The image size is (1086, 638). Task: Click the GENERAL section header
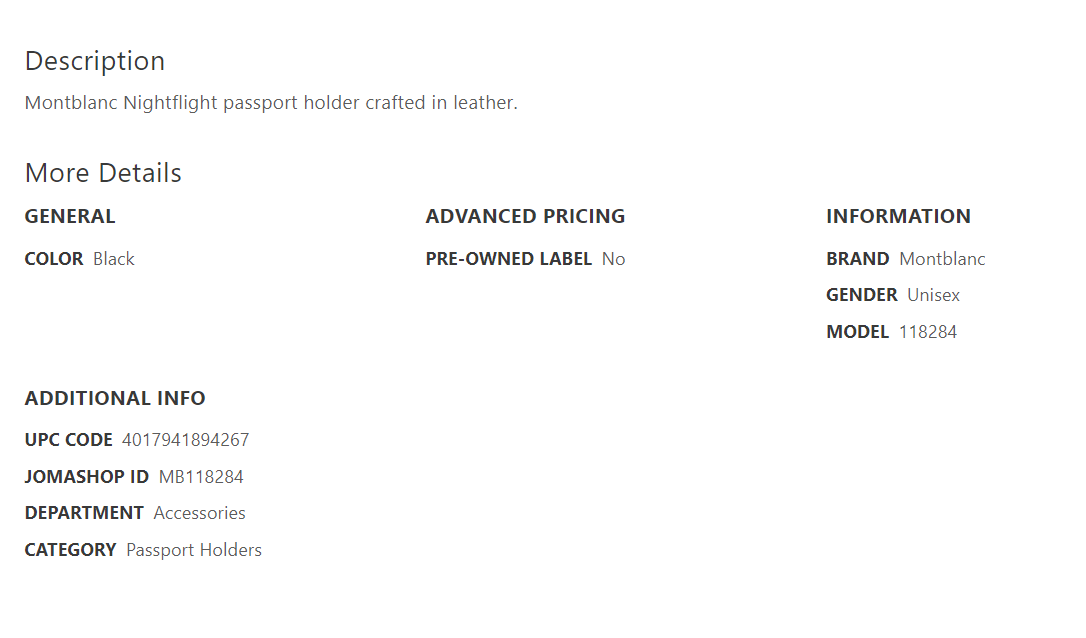[70, 216]
